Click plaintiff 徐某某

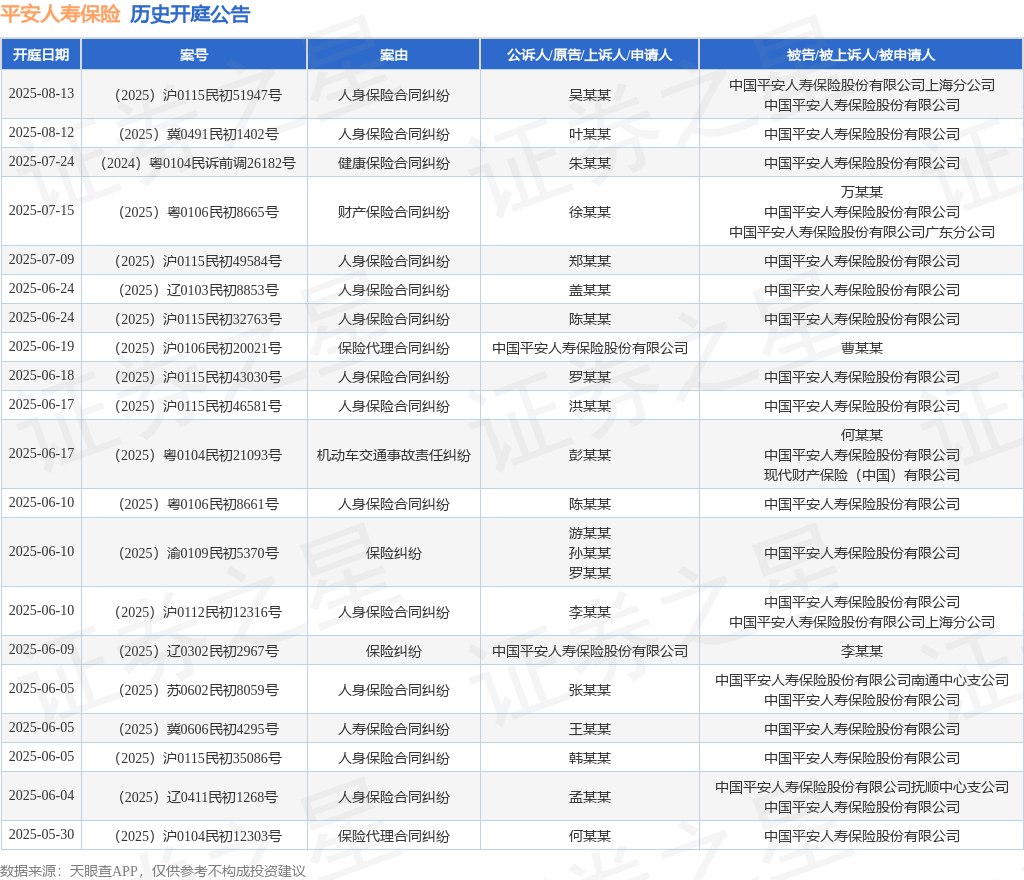click(x=590, y=212)
